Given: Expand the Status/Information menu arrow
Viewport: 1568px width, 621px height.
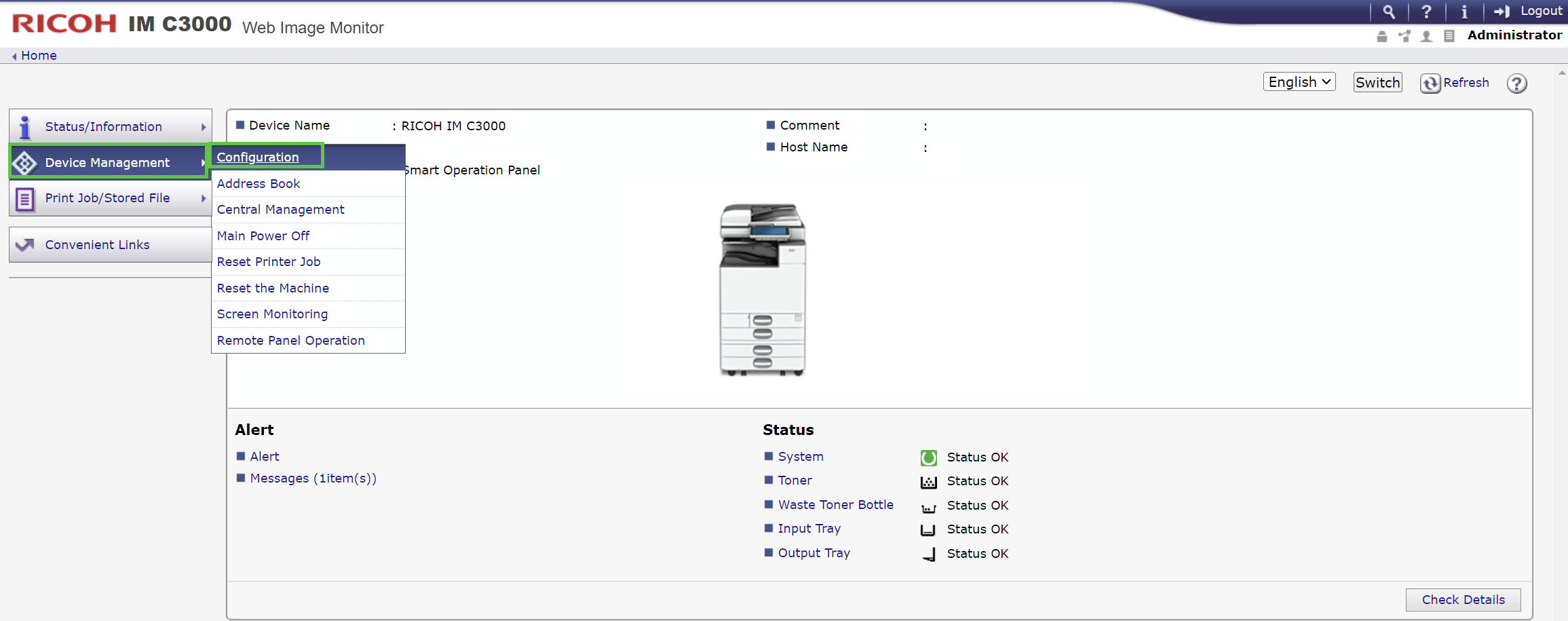Looking at the screenshot, I should pyautogui.click(x=204, y=127).
